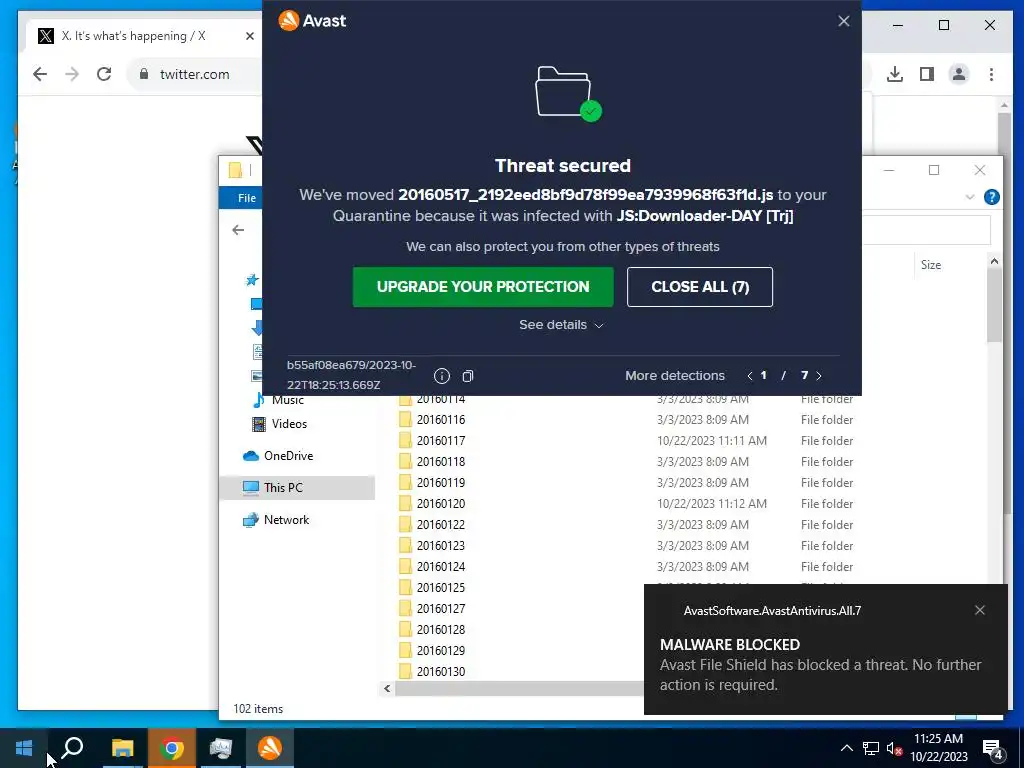Copy detection ID using the copy icon
This screenshot has height=768, width=1024.
[468, 376]
